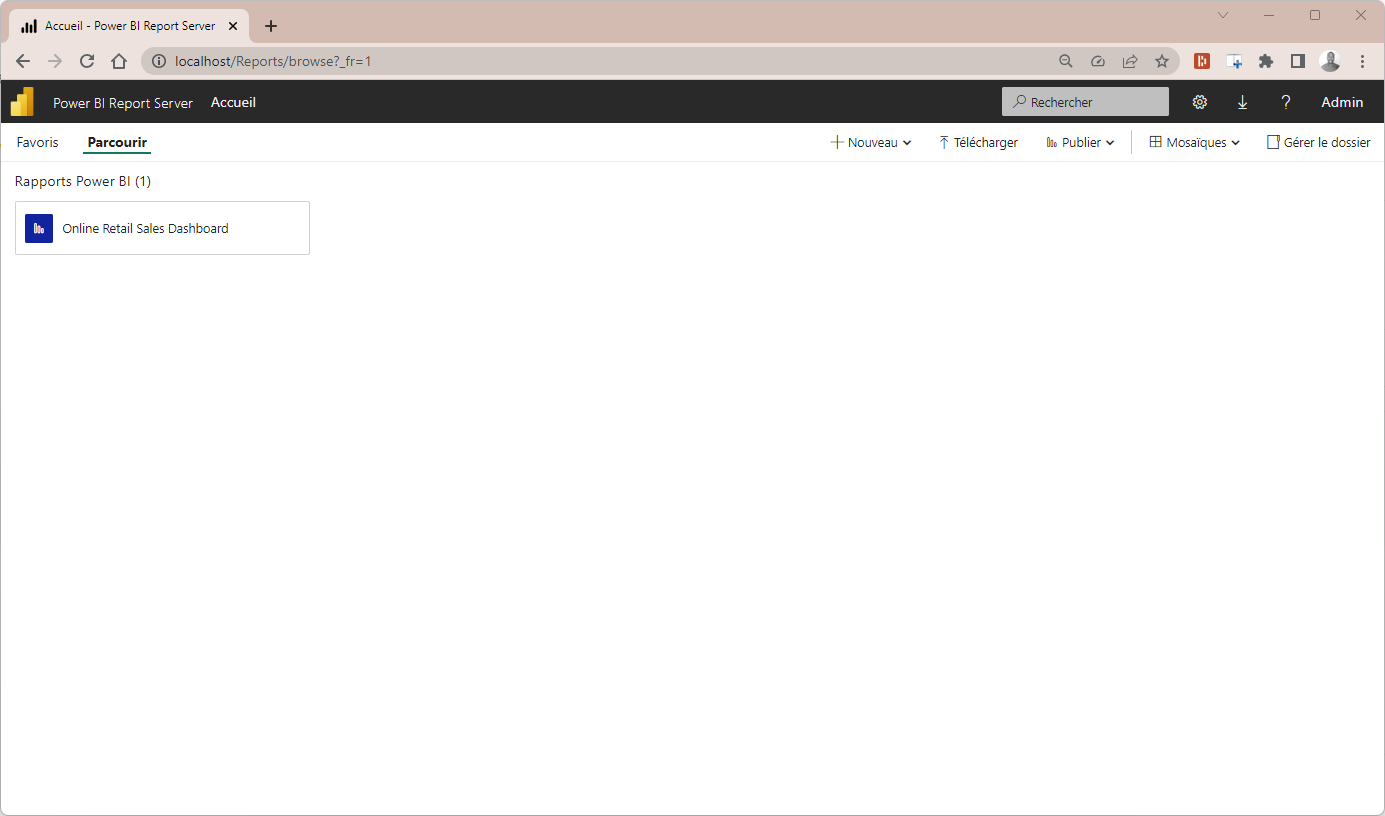Expand the Mosaïques view dropdown
This screenshot has height=816, width=1385.
tap(1195, 143)
